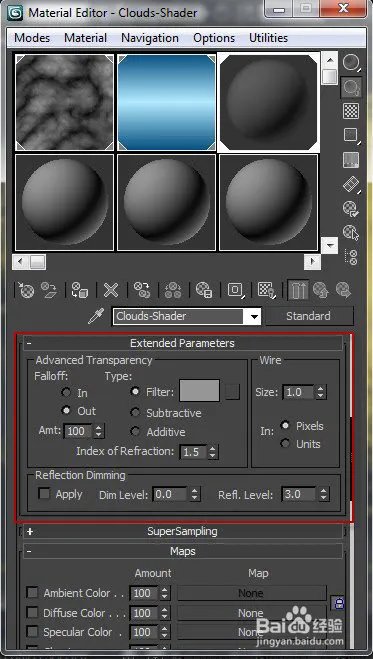Select Additive transparency type
Viewport: 373px width, 659px height.
tap(135, 431)
